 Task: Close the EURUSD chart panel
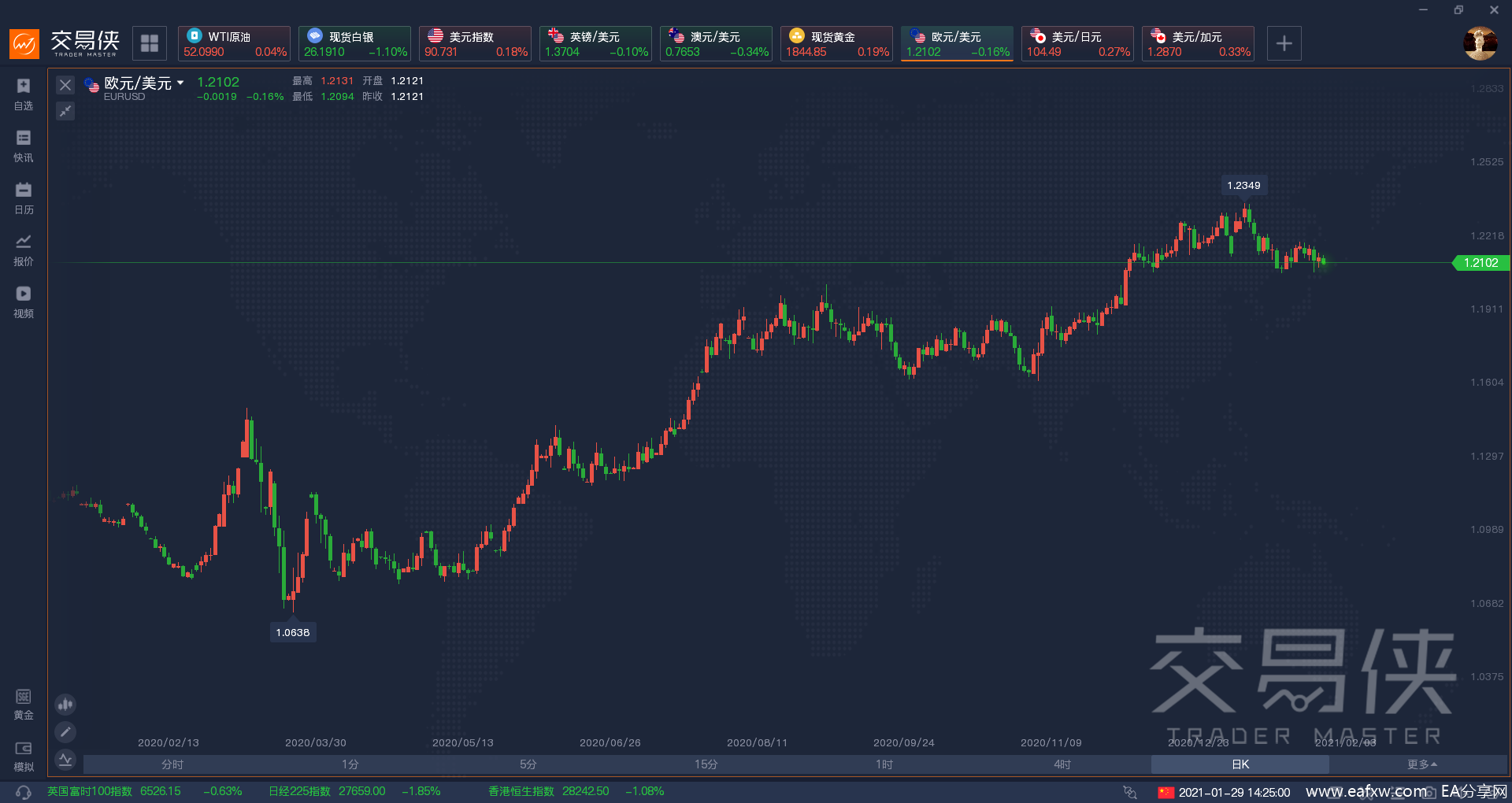click(65, 85)
